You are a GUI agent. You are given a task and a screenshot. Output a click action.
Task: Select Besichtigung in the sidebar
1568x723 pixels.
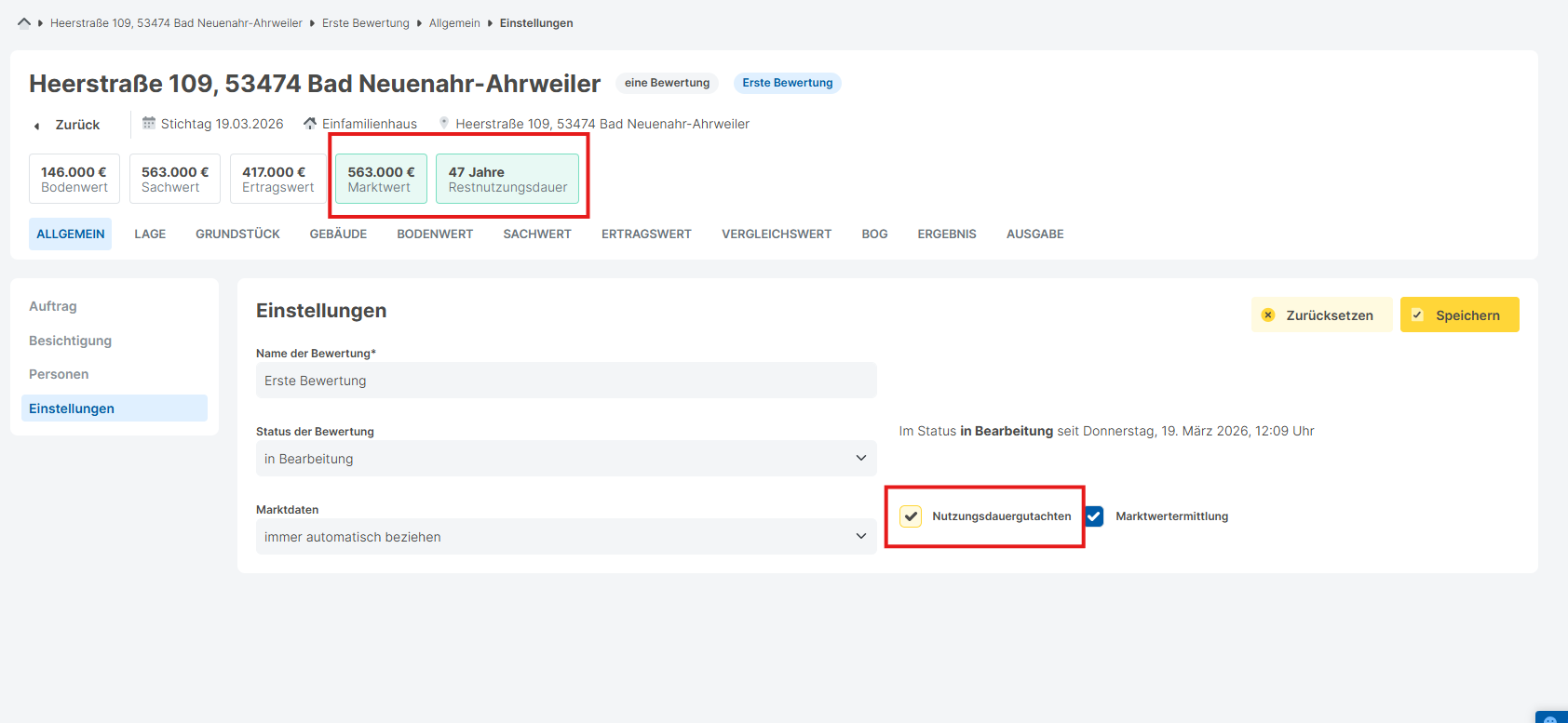[70, 341]
